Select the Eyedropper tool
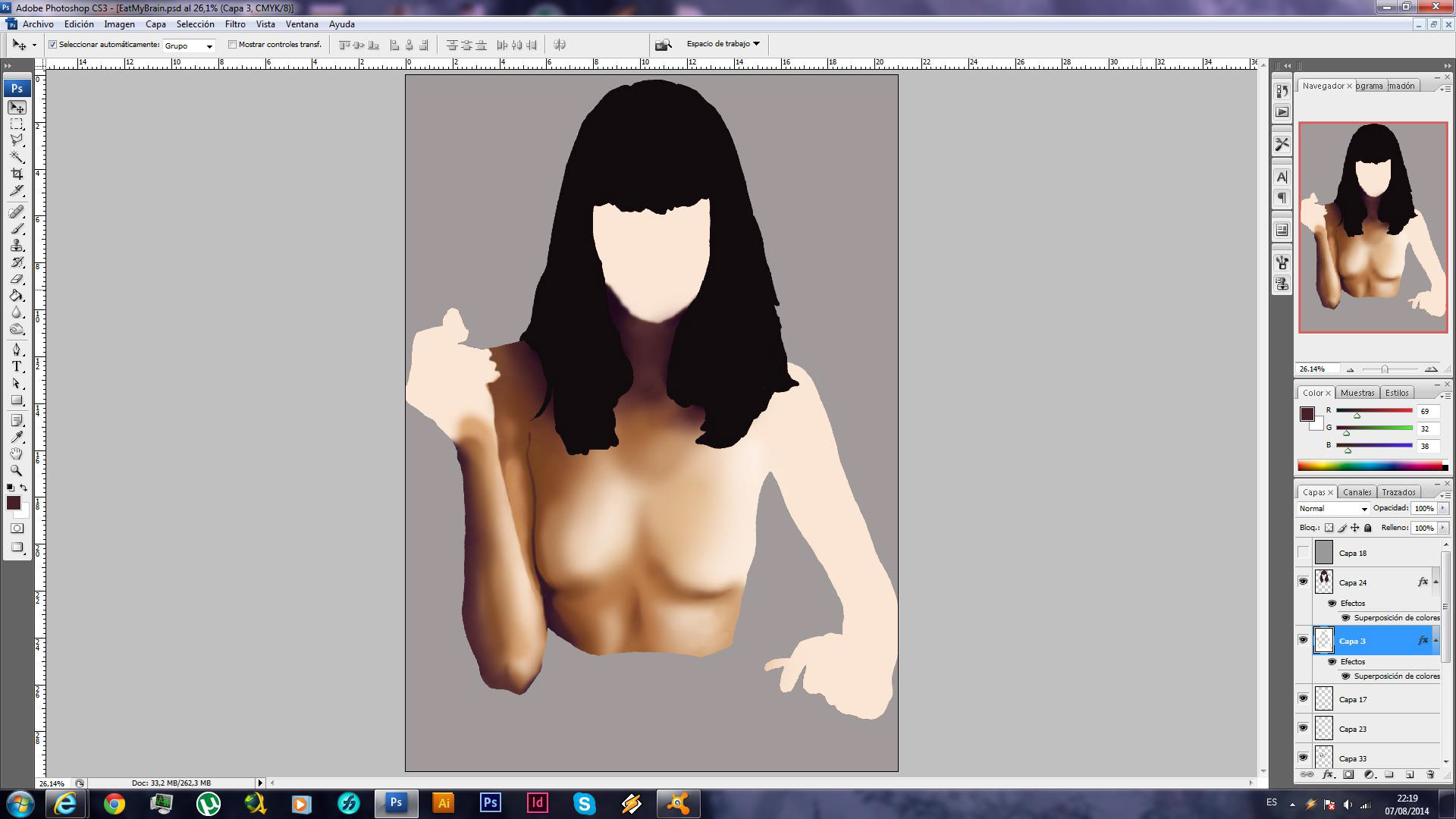 (17, 437)
